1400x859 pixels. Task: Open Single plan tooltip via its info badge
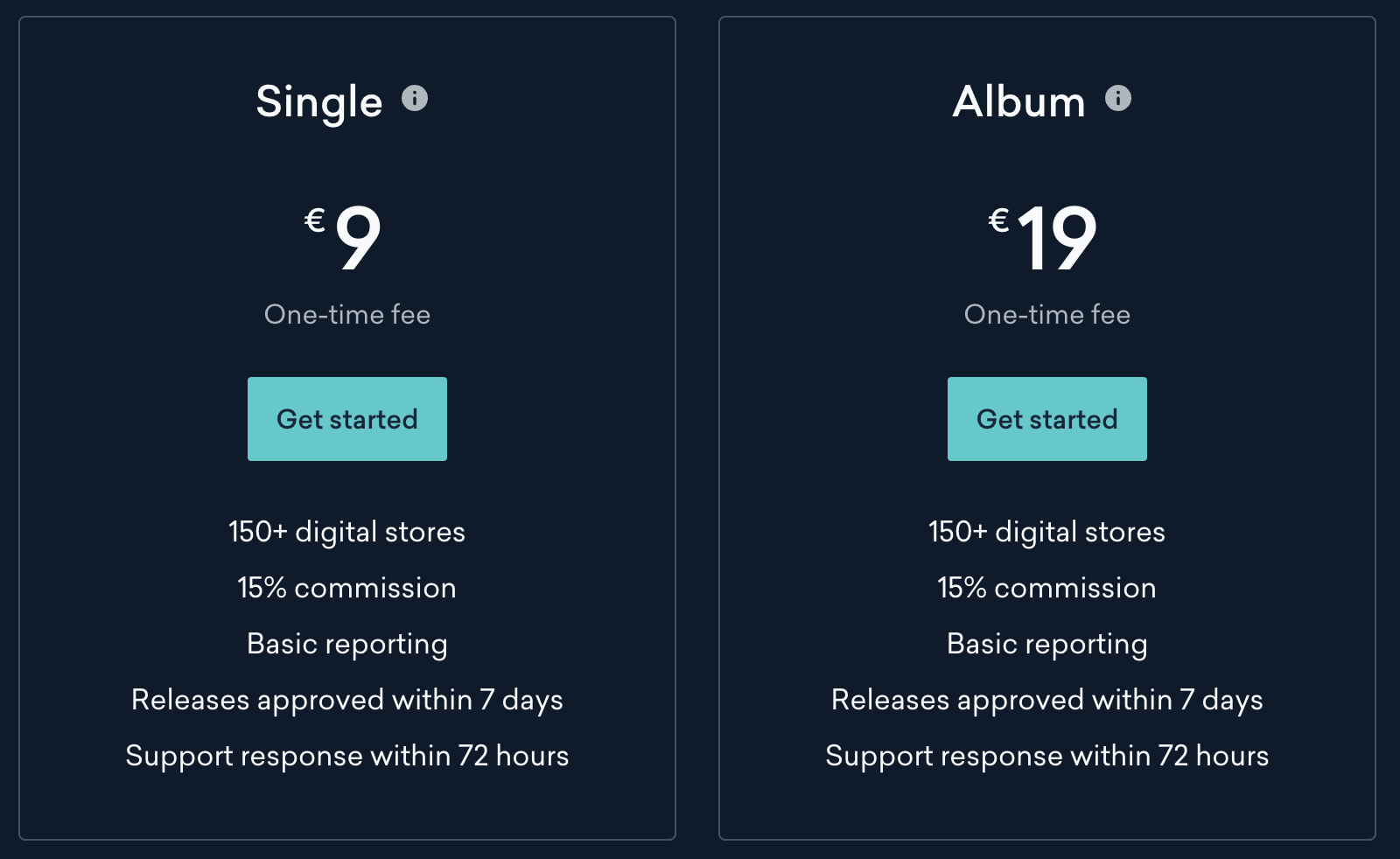(415, 99)
